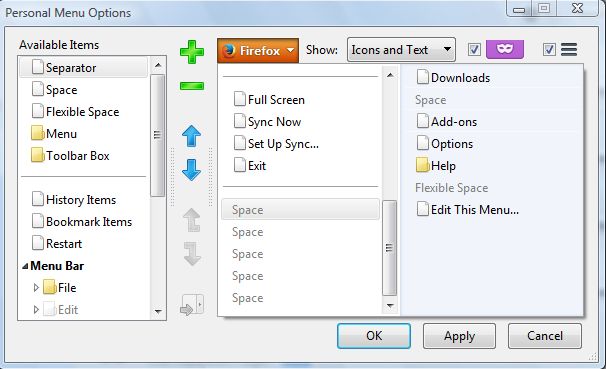Click the grey level-up arrow icon
This screenshot has height=369, width=606.
pyautogui.click(x=192, y=220)
